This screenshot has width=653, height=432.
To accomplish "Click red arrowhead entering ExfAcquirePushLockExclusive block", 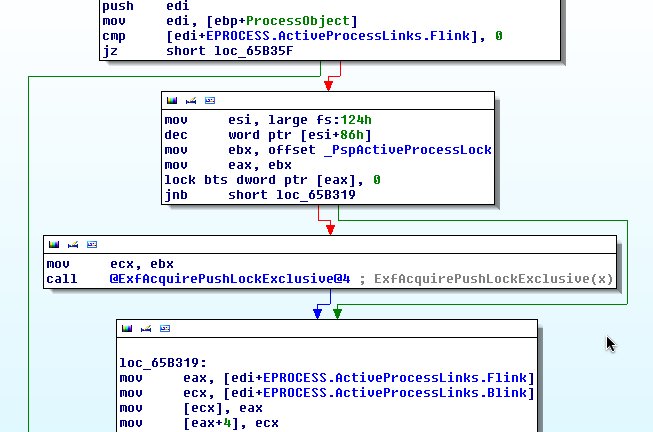I will 330,230.
